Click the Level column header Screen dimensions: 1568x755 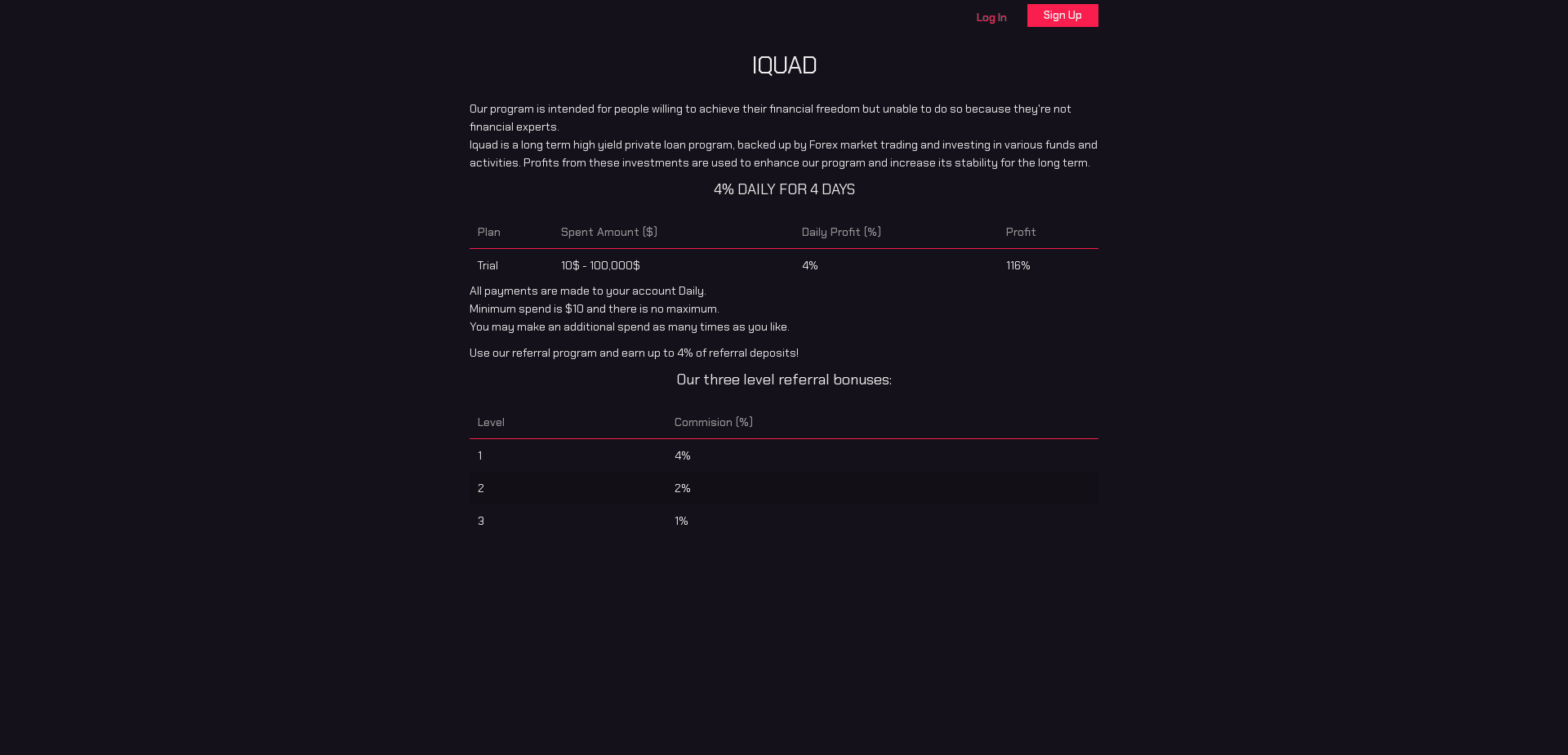[x=491, y=422]
